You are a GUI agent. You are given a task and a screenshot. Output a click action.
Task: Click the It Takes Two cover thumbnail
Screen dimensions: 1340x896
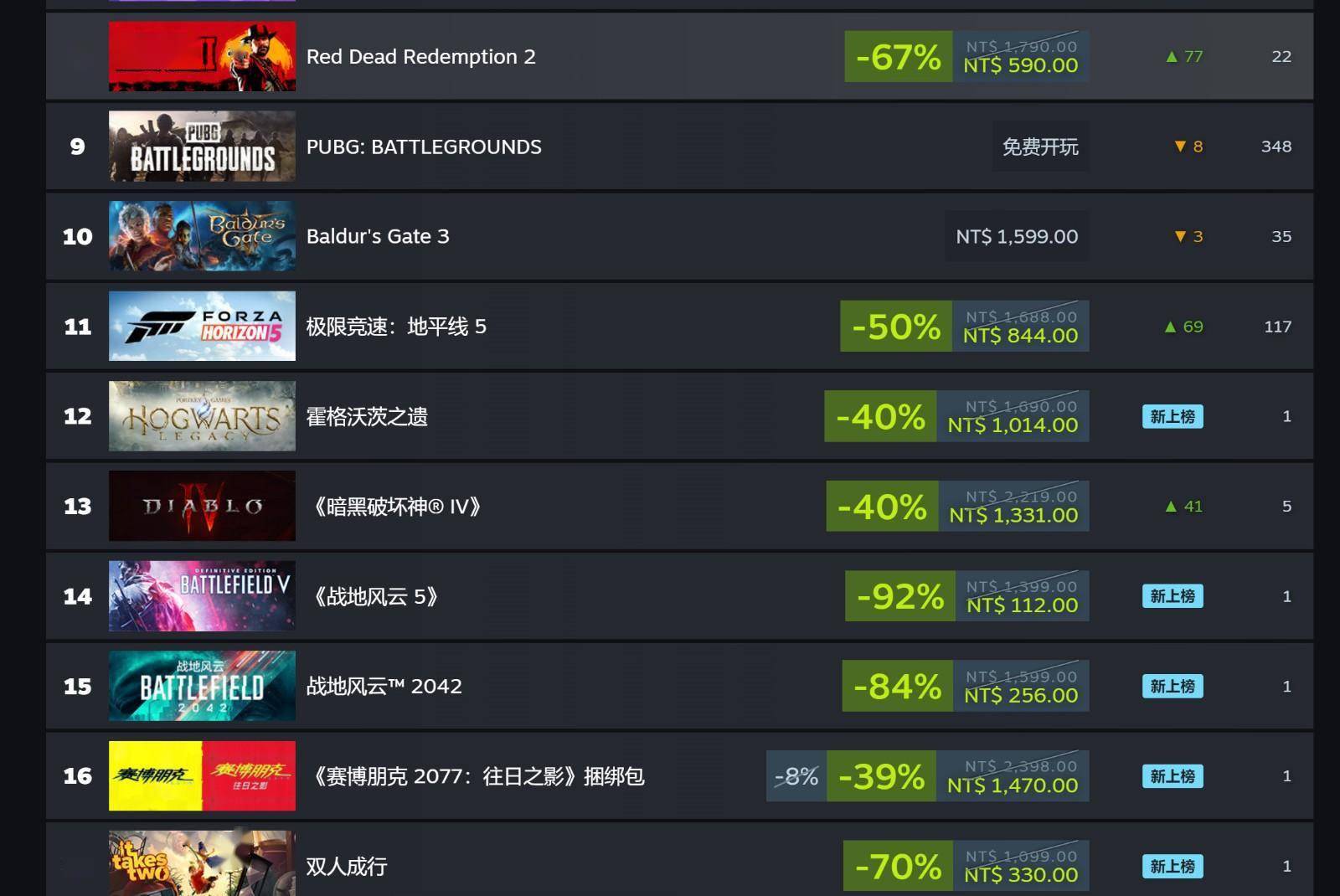point(202,863)
